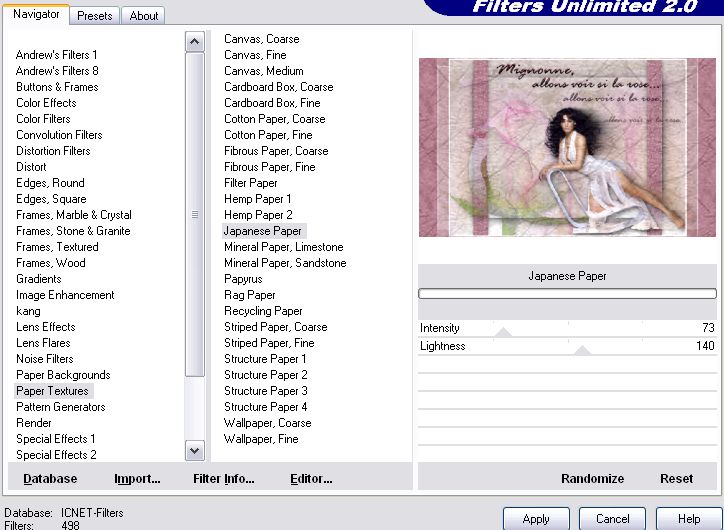Select the Navigator tab
The height and width of the screenshot is (530, 724).
[36, 15]
